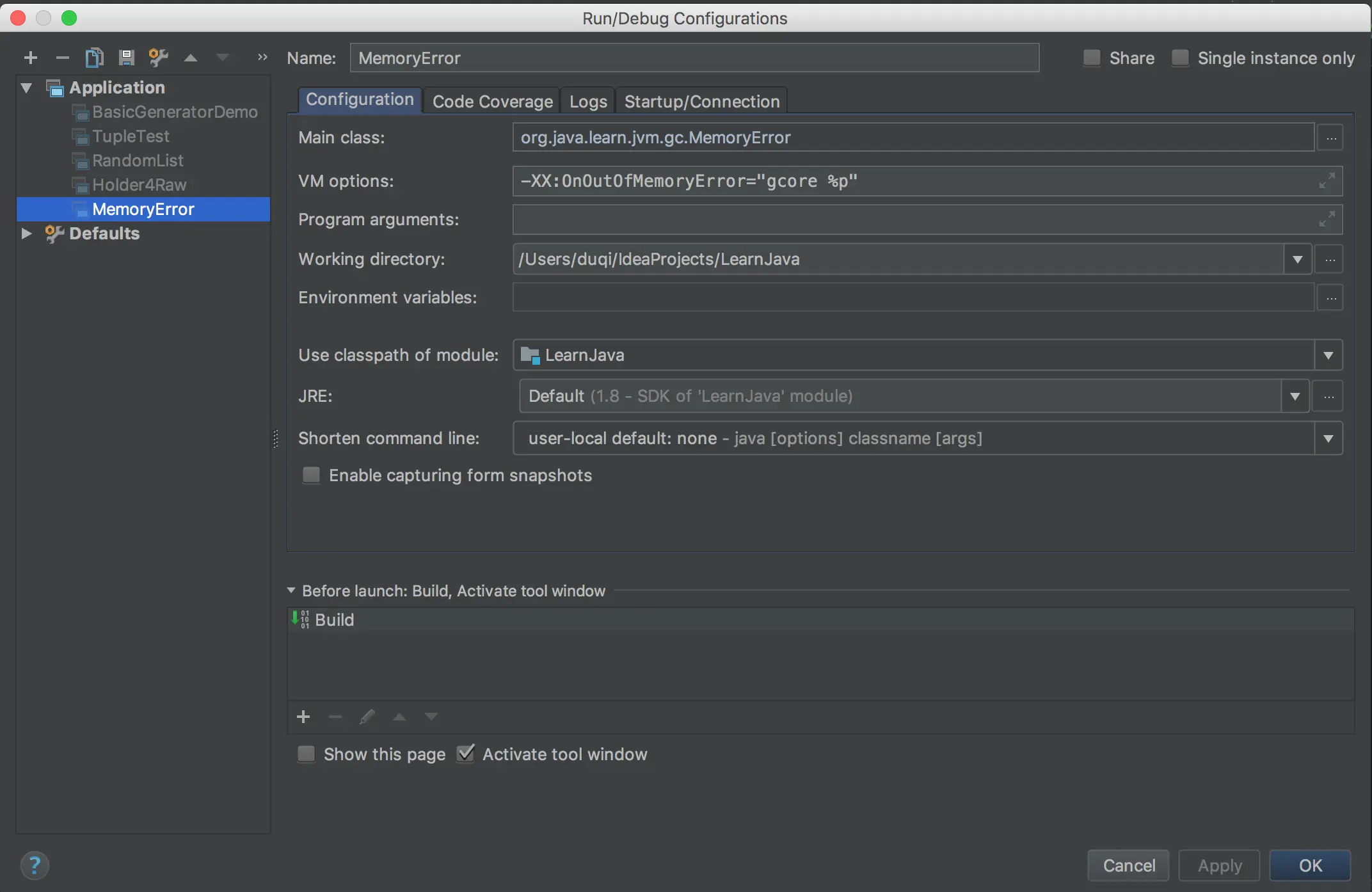Screen dimensions: 1372x892
Task: Browse for the main class with ellipsis button
Action: coord(1331,138)
